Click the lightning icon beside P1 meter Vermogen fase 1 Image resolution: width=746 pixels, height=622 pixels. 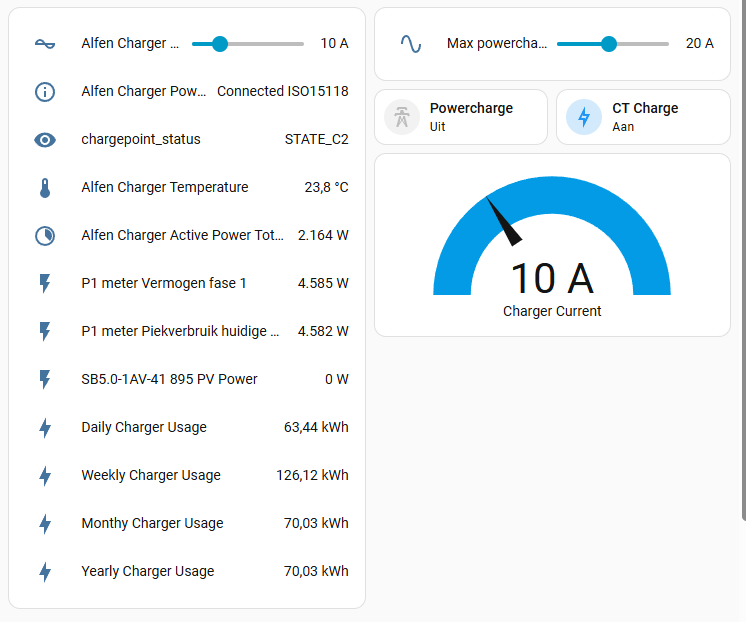(x=45, y=283)
